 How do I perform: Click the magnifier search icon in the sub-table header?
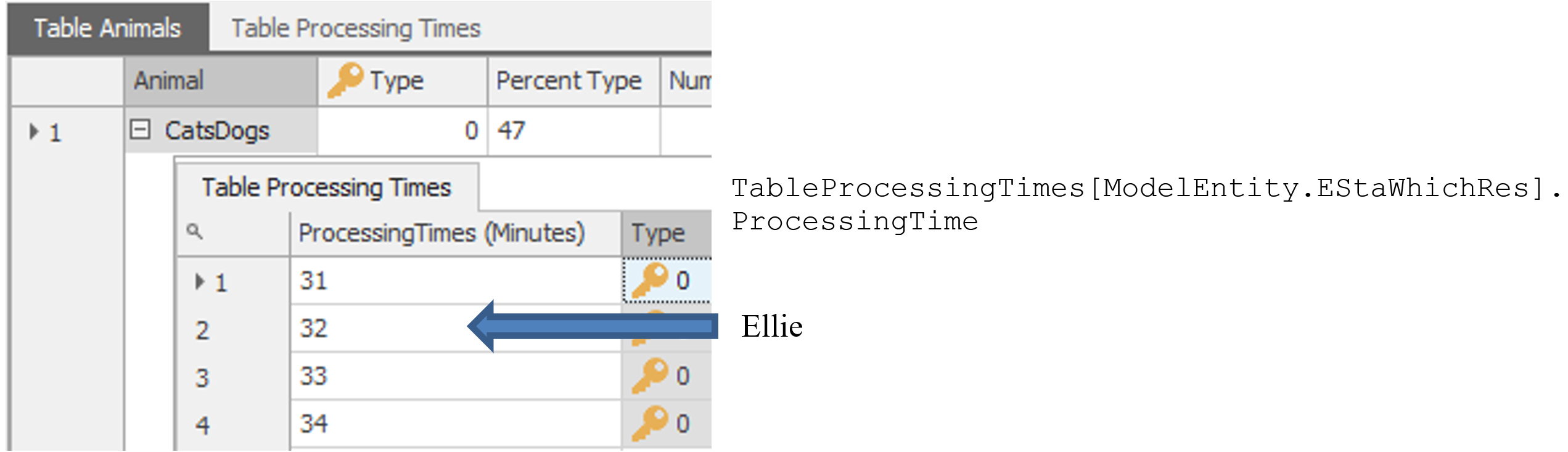[x=194, y=231]
